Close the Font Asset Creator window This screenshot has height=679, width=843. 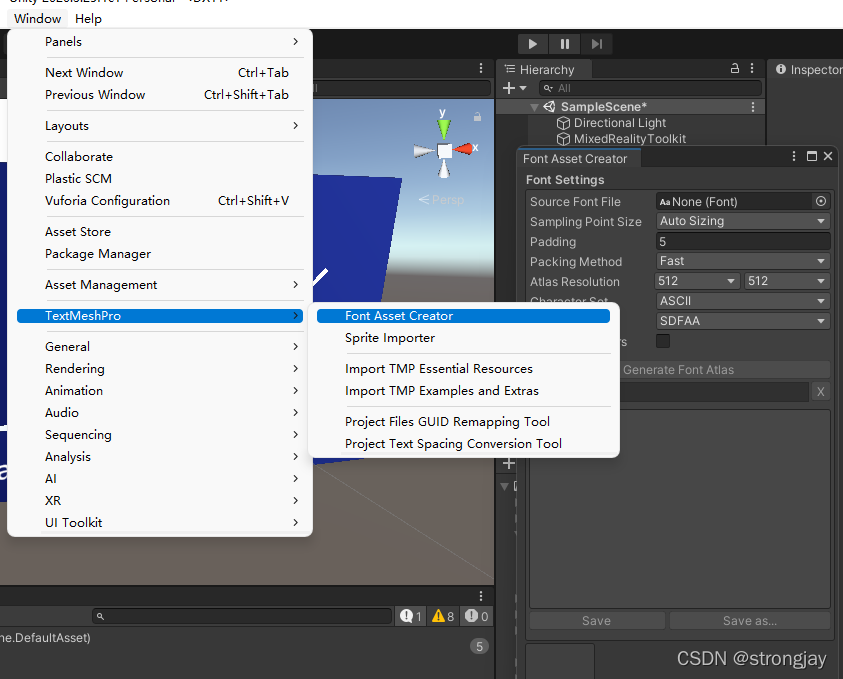[x=828, y=156]
